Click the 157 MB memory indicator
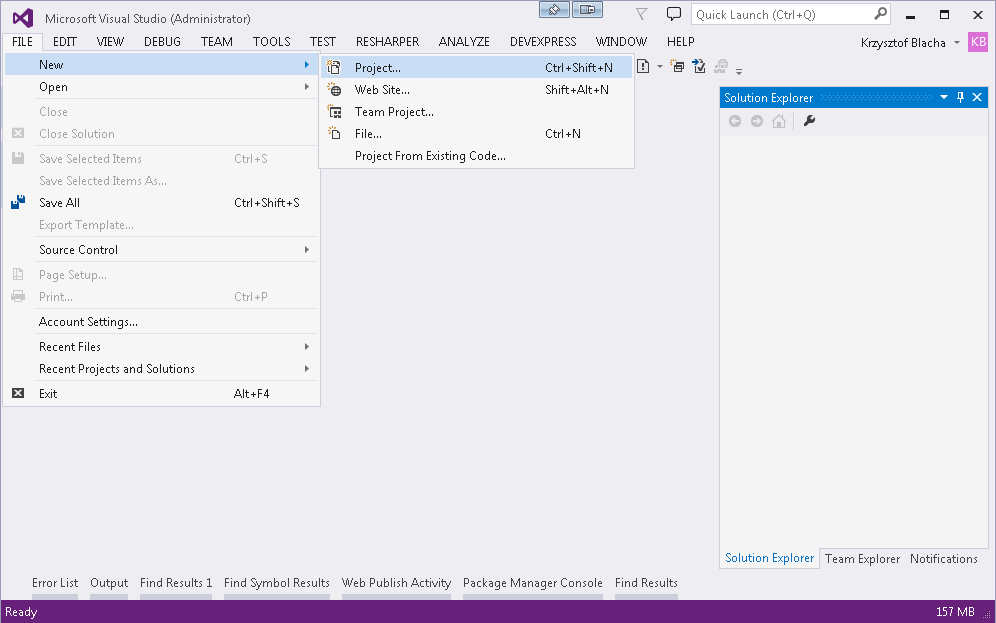The width and height of the screenshot is (996, 623). [x=955, y=612]
